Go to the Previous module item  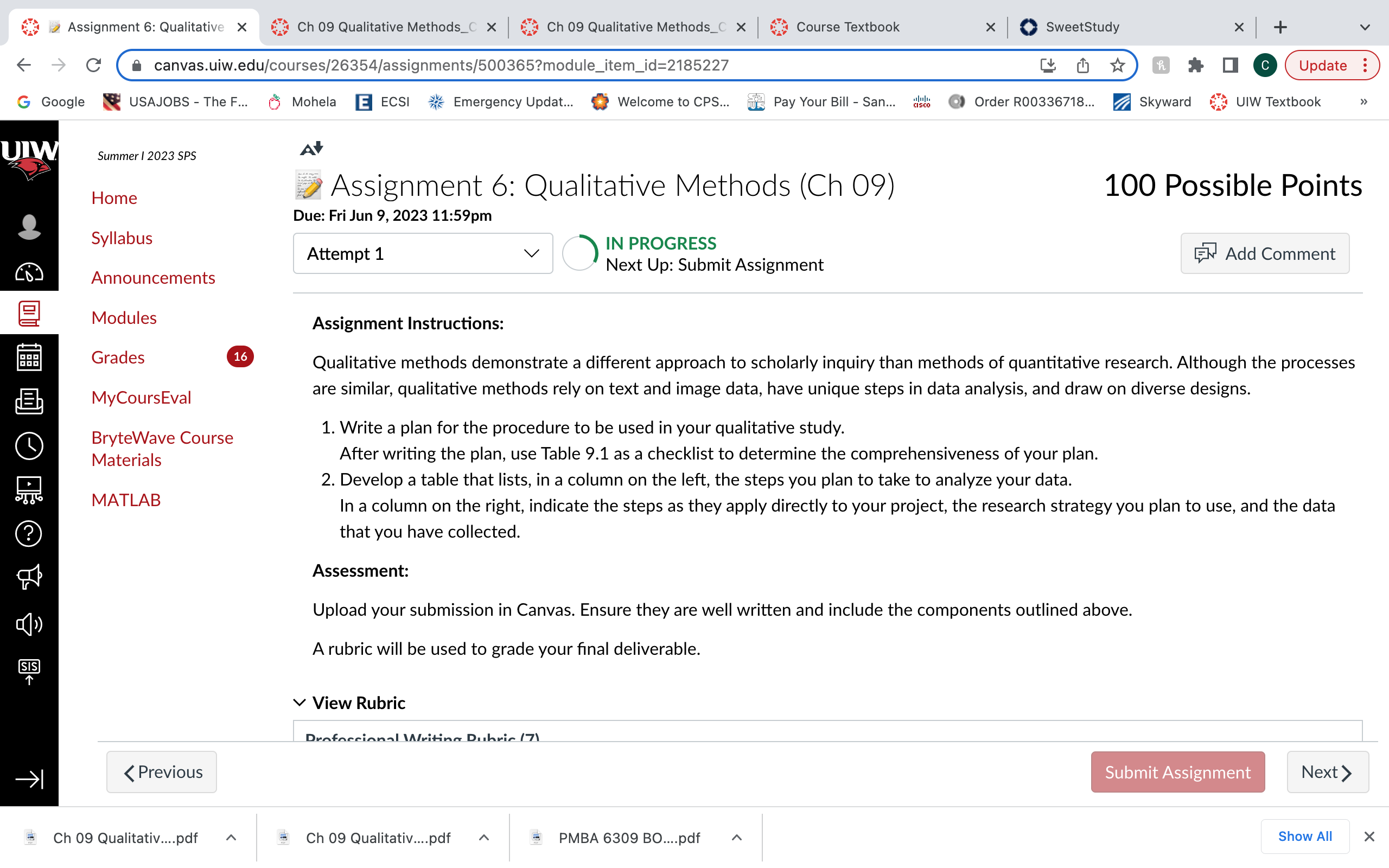tap(161, 771)
